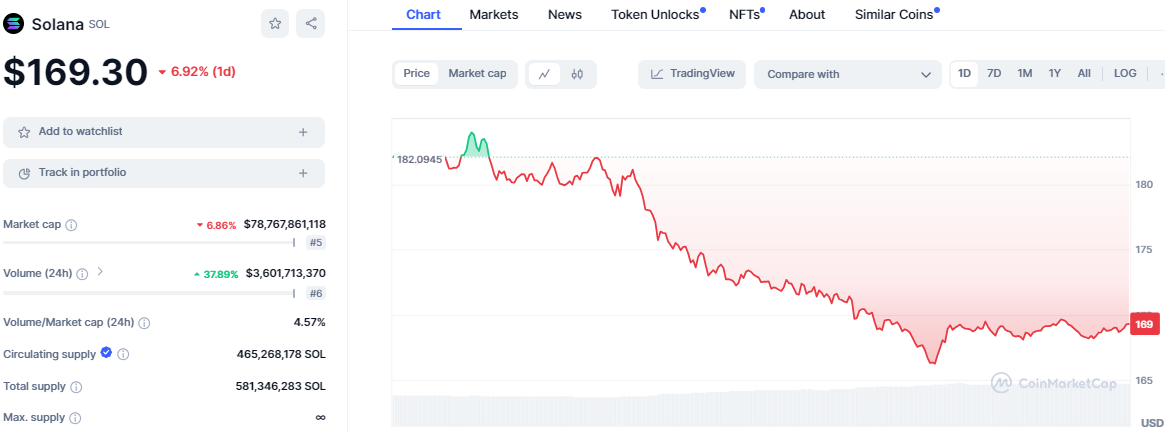Open the TradingView chart button
The width and height of the screenshot is (1165, 433).
pyautogui.click(x=692, y=74)
